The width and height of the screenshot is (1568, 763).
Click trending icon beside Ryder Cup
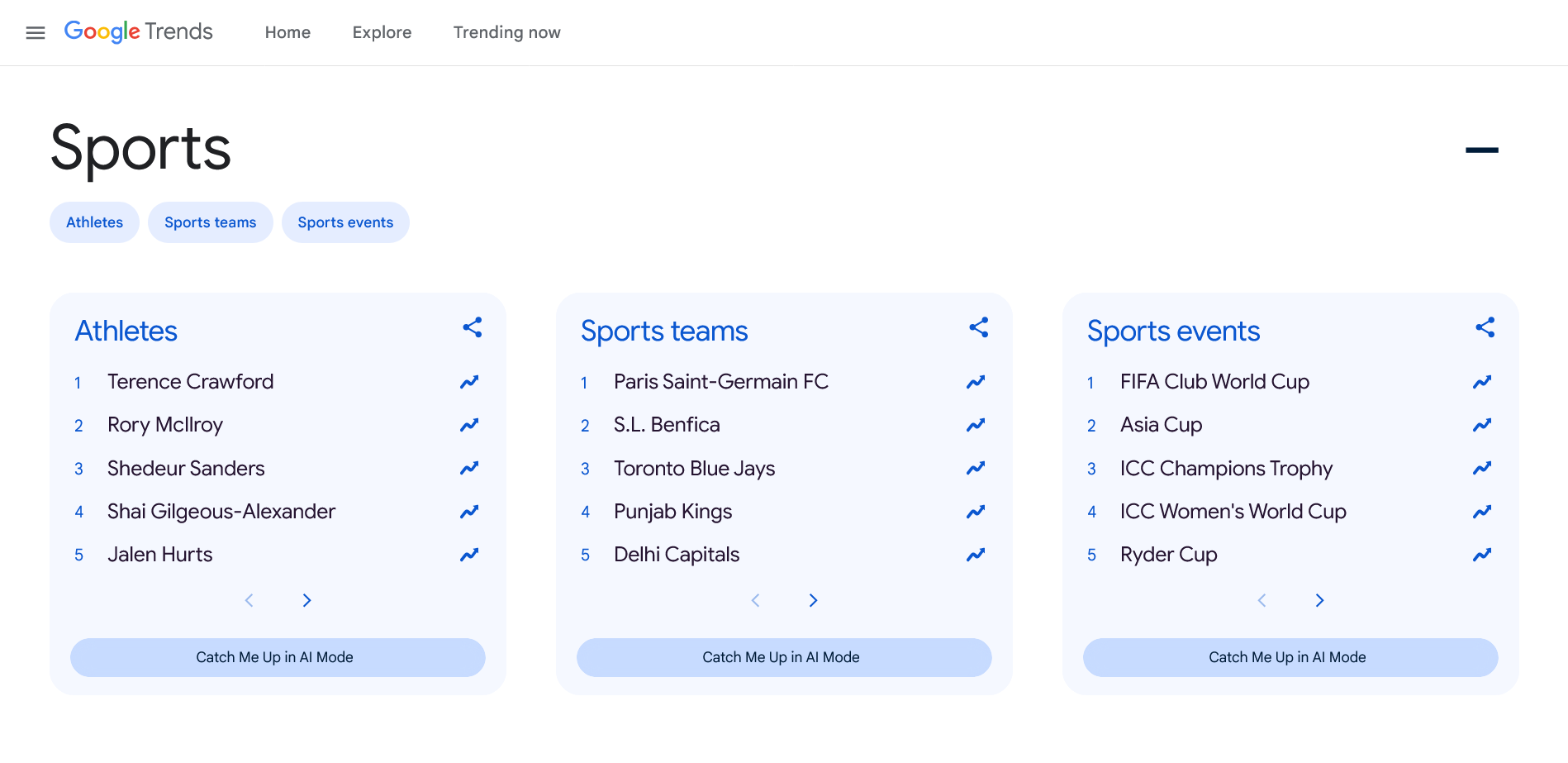click(x=1482, y=555)
